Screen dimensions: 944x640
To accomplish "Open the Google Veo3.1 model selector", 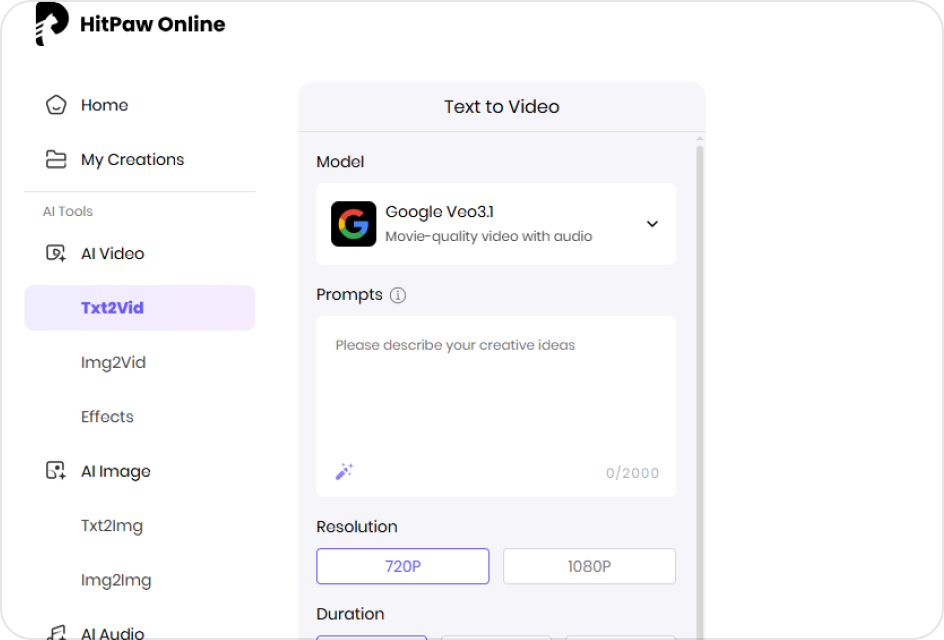I will coord(495,224).
